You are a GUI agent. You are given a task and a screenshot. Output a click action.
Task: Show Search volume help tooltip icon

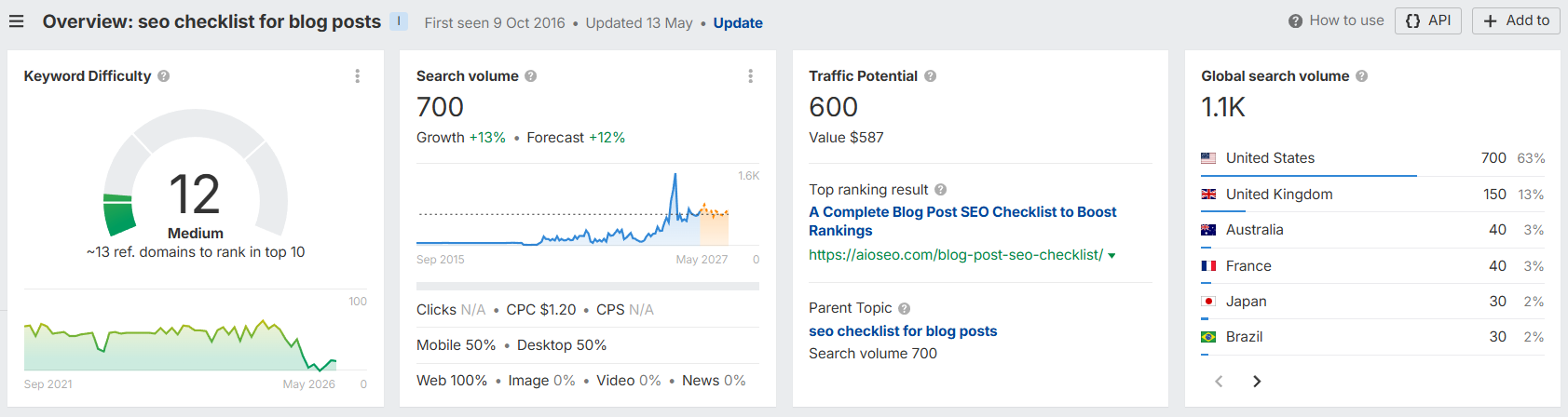[531, 76]
